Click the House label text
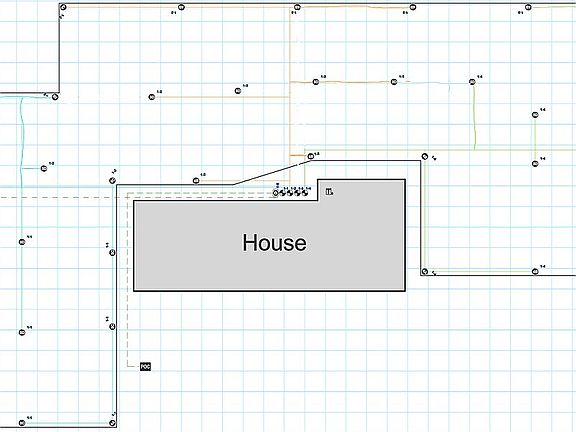 [274, 243]
